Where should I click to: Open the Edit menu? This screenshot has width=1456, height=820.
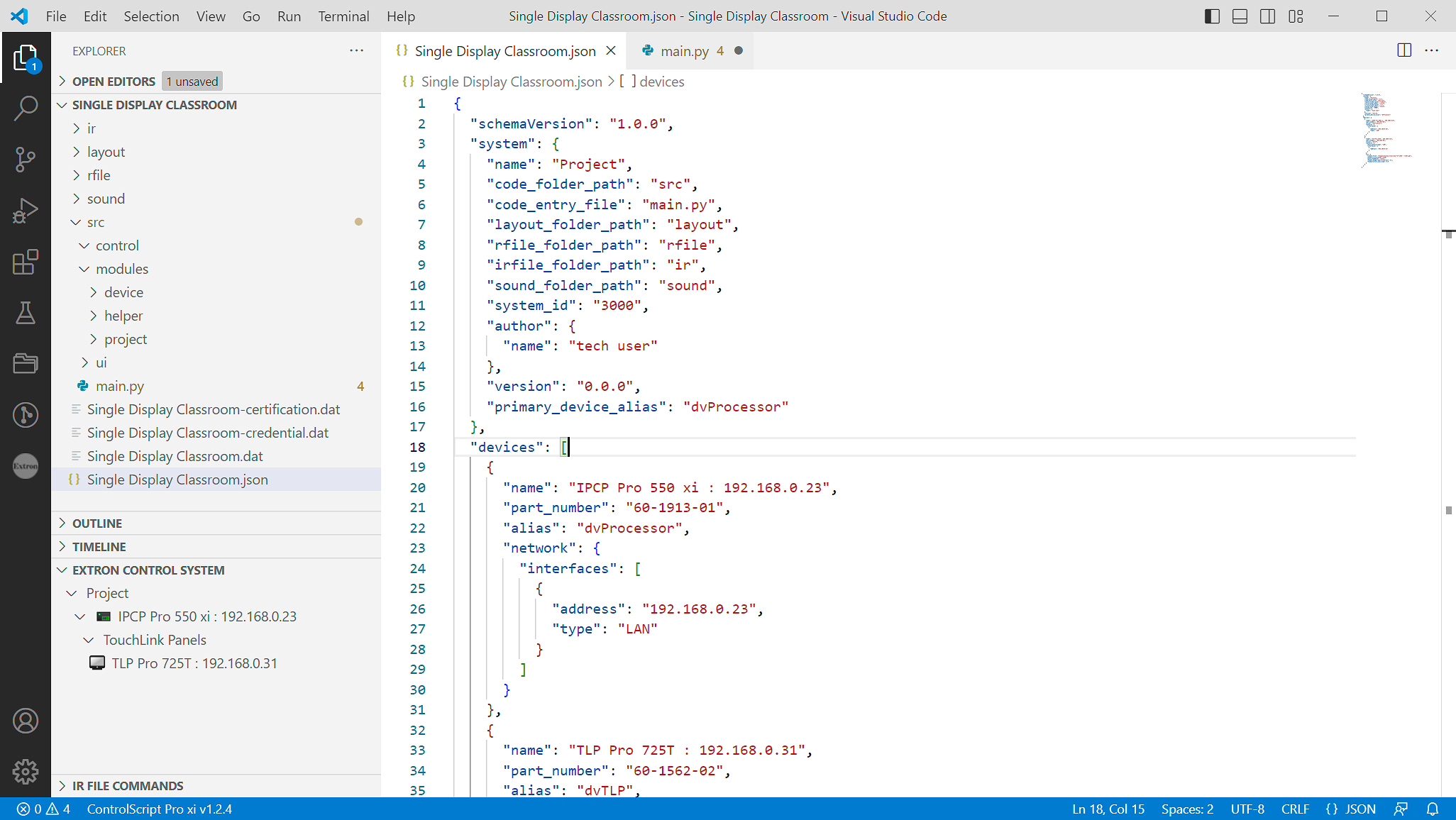point(95,16)
